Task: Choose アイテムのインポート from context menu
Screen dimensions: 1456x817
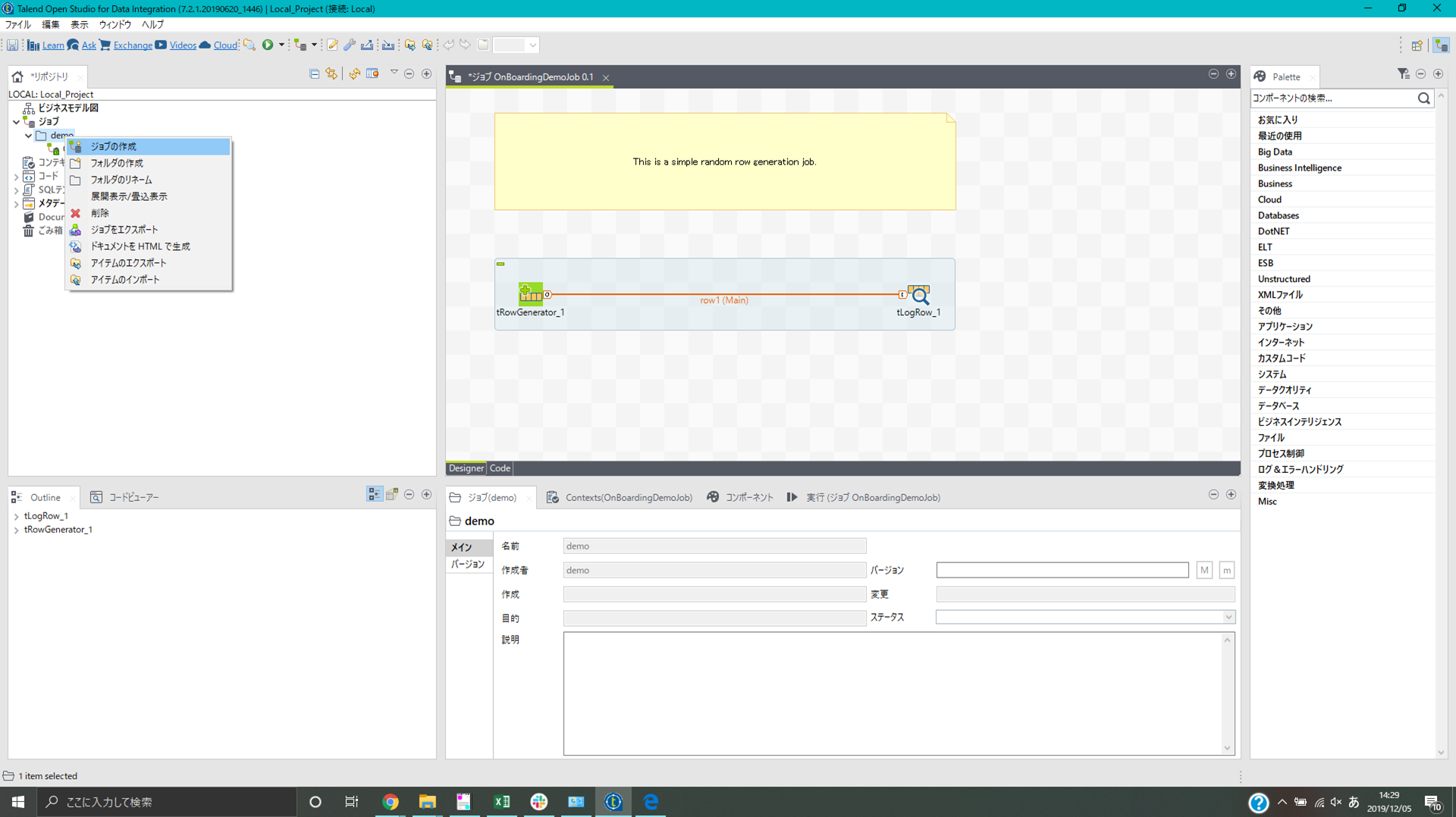Action: [148, 280]
